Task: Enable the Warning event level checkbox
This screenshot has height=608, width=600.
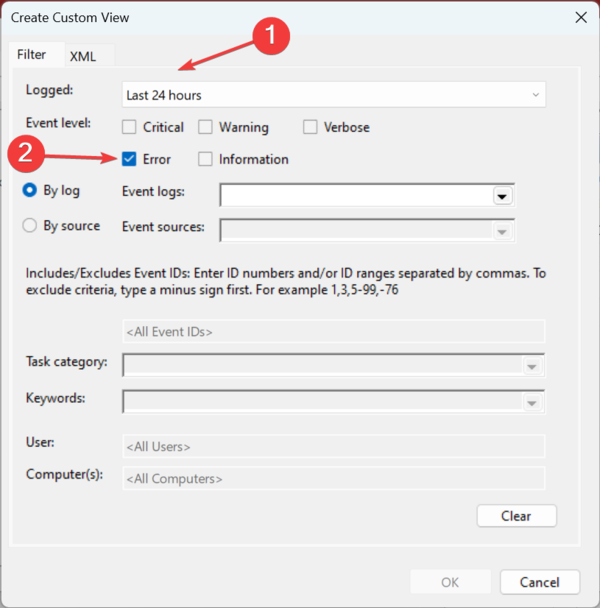Action: [205, 127]
